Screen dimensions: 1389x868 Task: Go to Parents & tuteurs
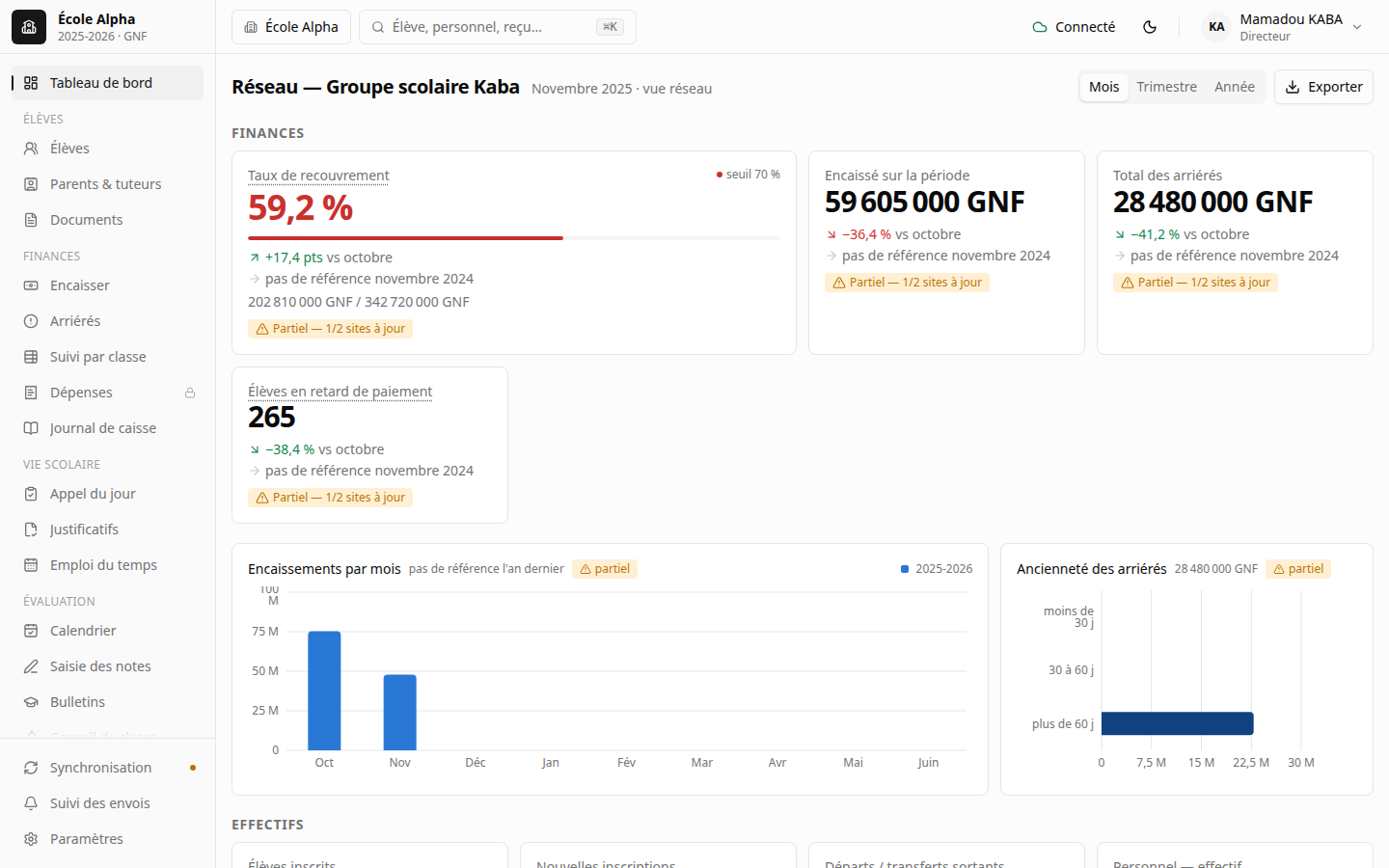[107, 184]
